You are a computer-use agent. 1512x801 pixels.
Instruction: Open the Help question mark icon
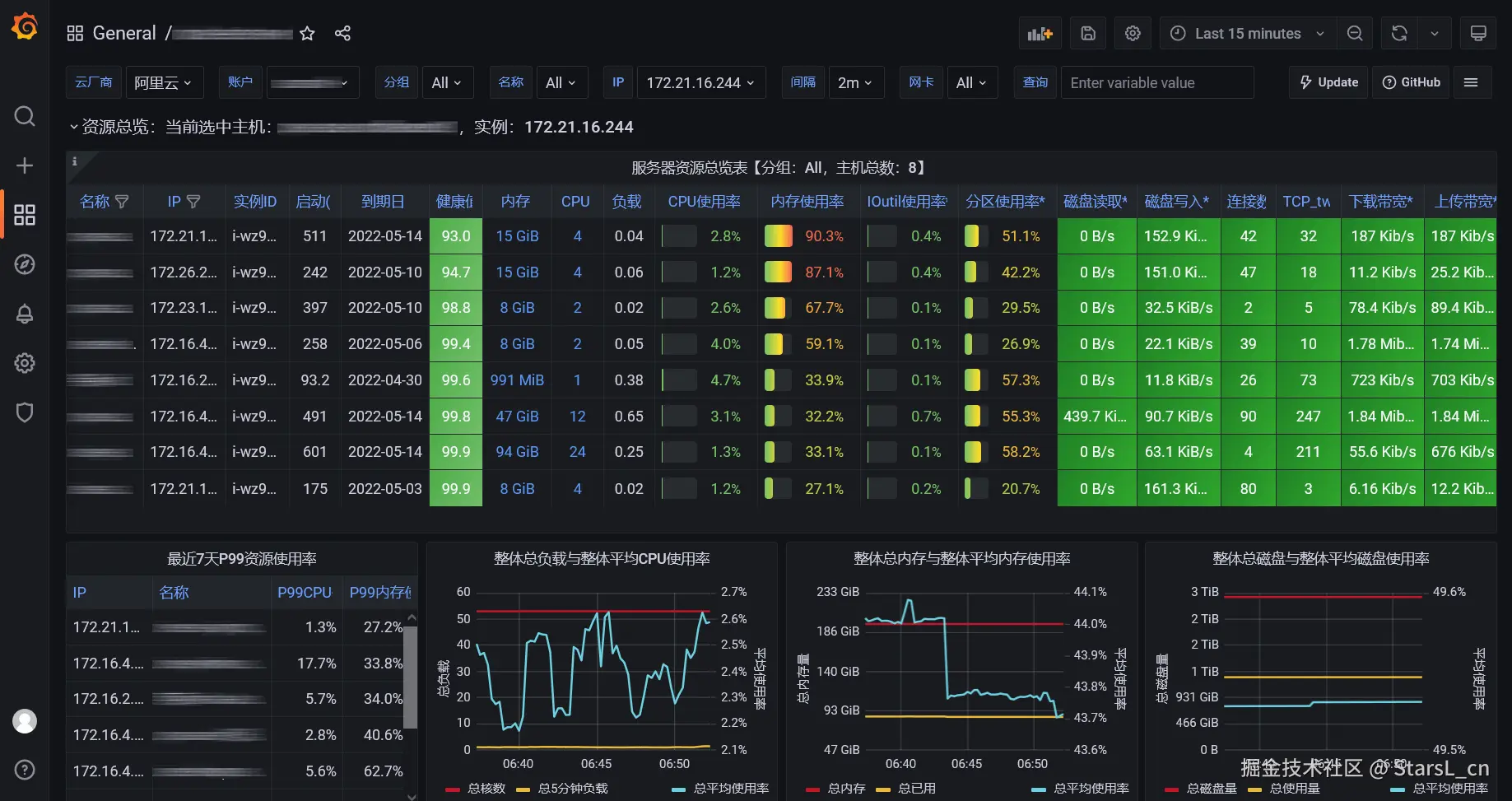pos(25,770)
